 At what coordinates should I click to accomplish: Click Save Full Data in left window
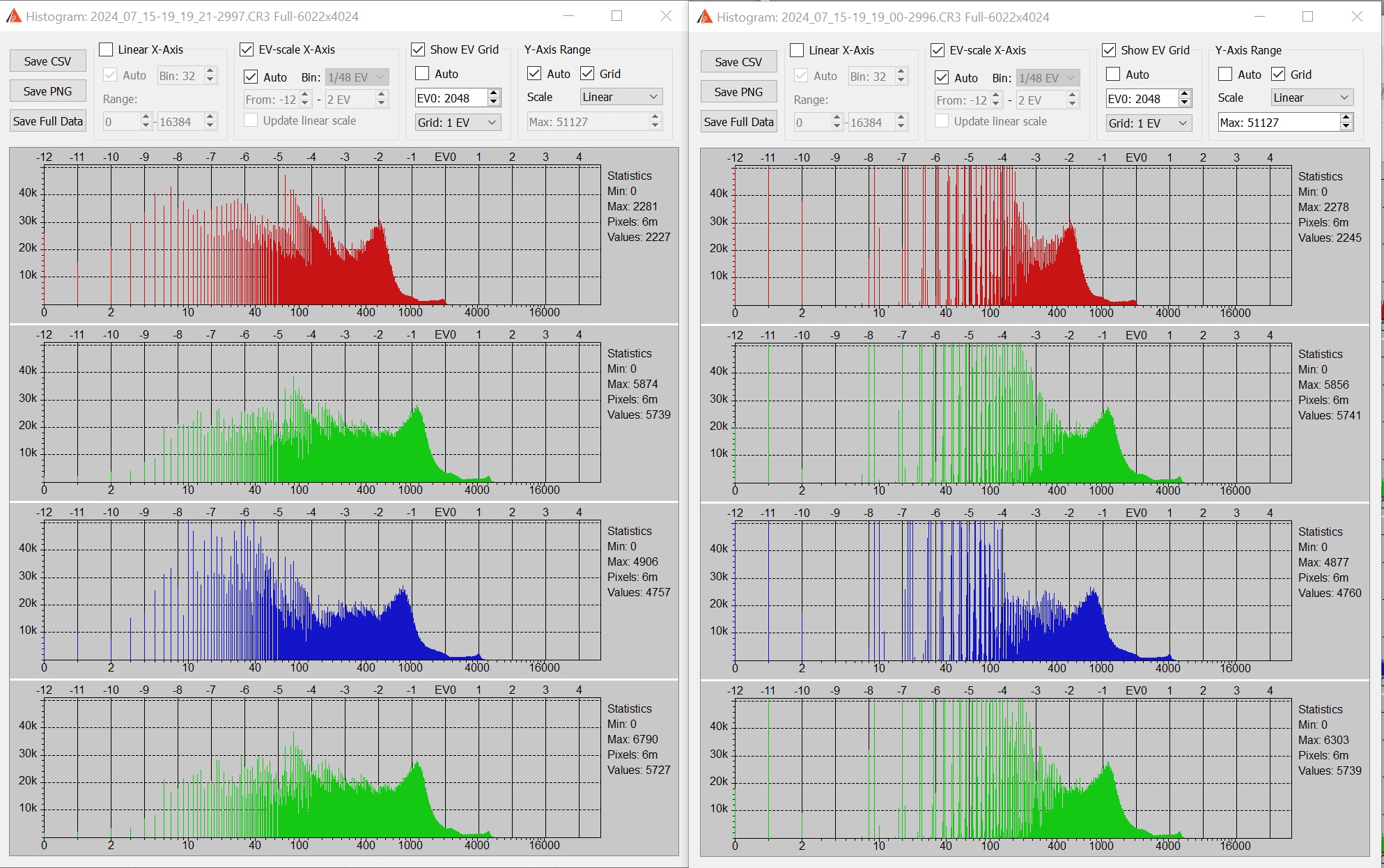coord(47,121)
